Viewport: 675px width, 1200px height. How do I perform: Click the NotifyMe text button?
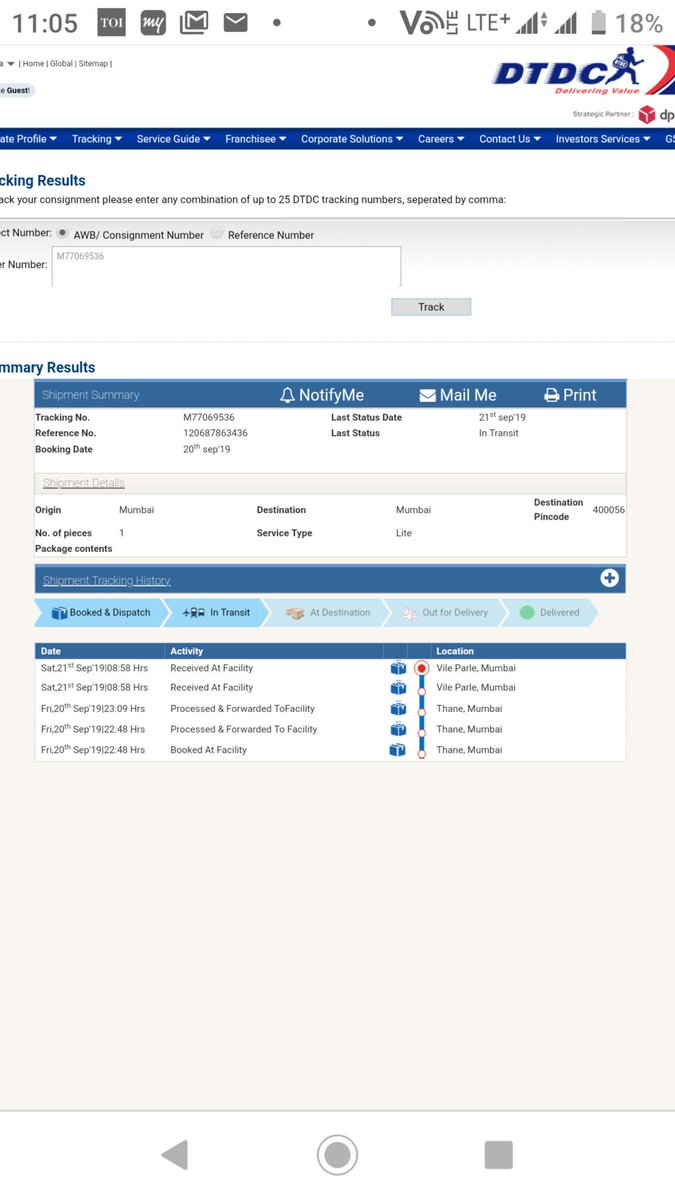(x=331, y=395)
